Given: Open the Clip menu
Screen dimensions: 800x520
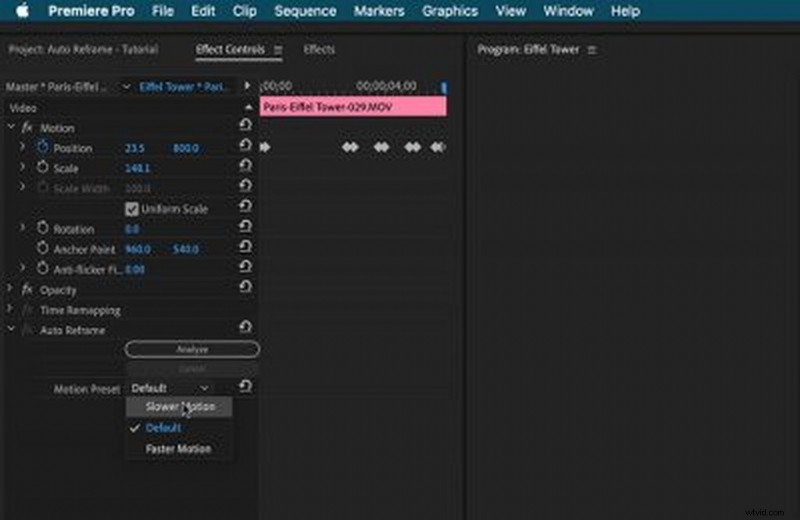Looking at the screenshot, I should 244,11.
